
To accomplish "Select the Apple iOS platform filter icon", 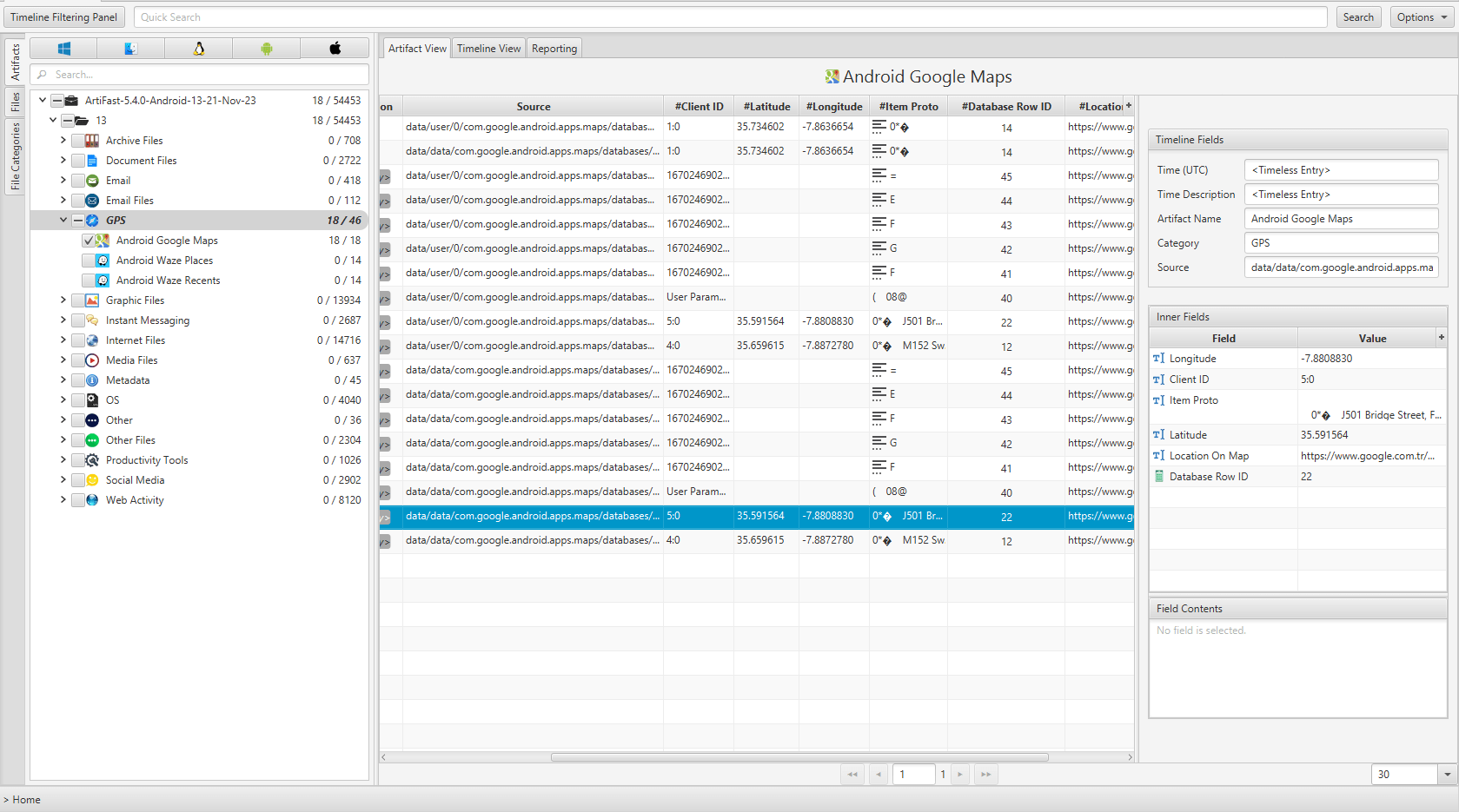I will pyautogui.click(x=335, y=49).
